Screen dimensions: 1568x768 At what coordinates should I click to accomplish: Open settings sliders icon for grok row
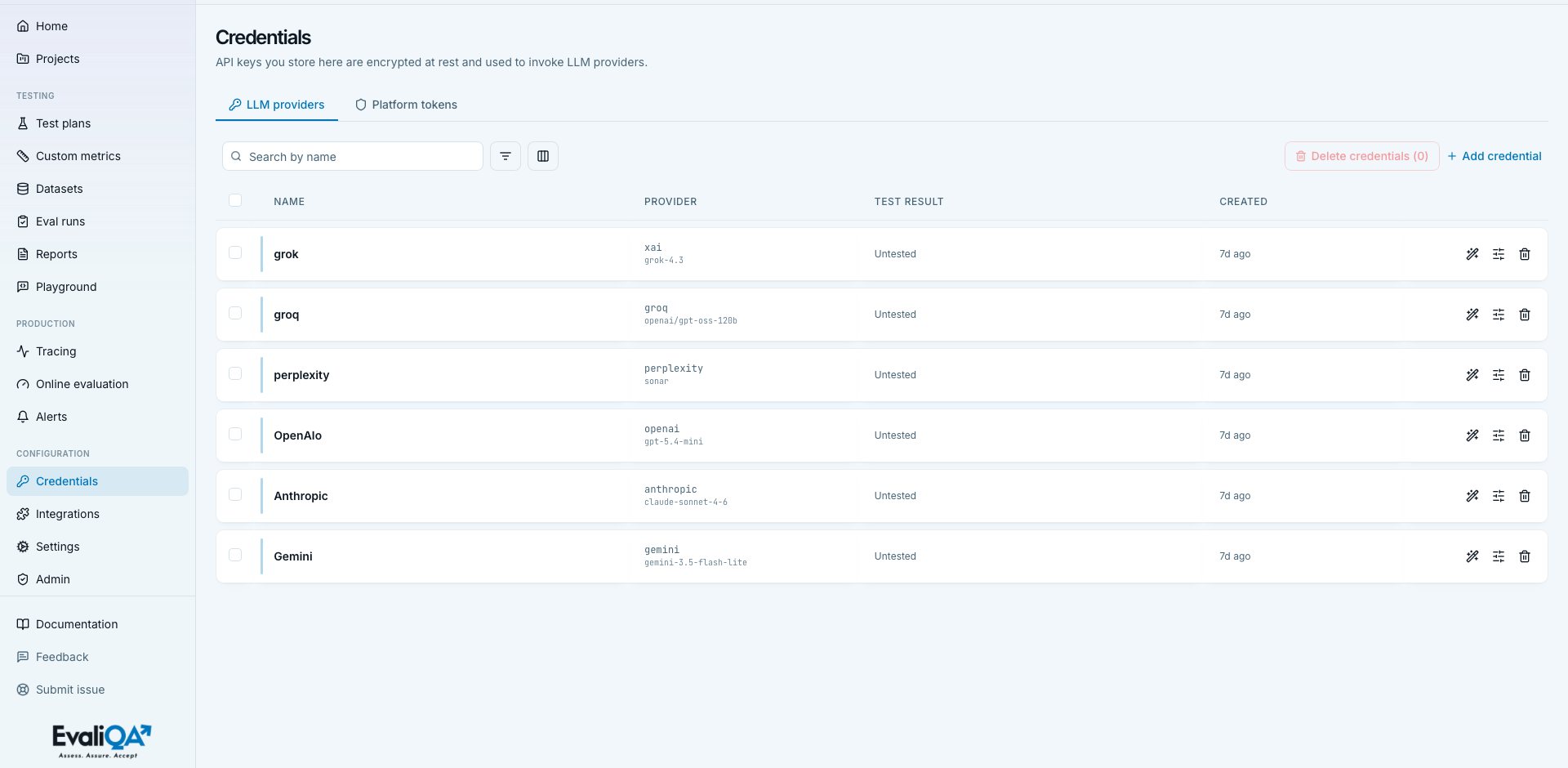1499,254
